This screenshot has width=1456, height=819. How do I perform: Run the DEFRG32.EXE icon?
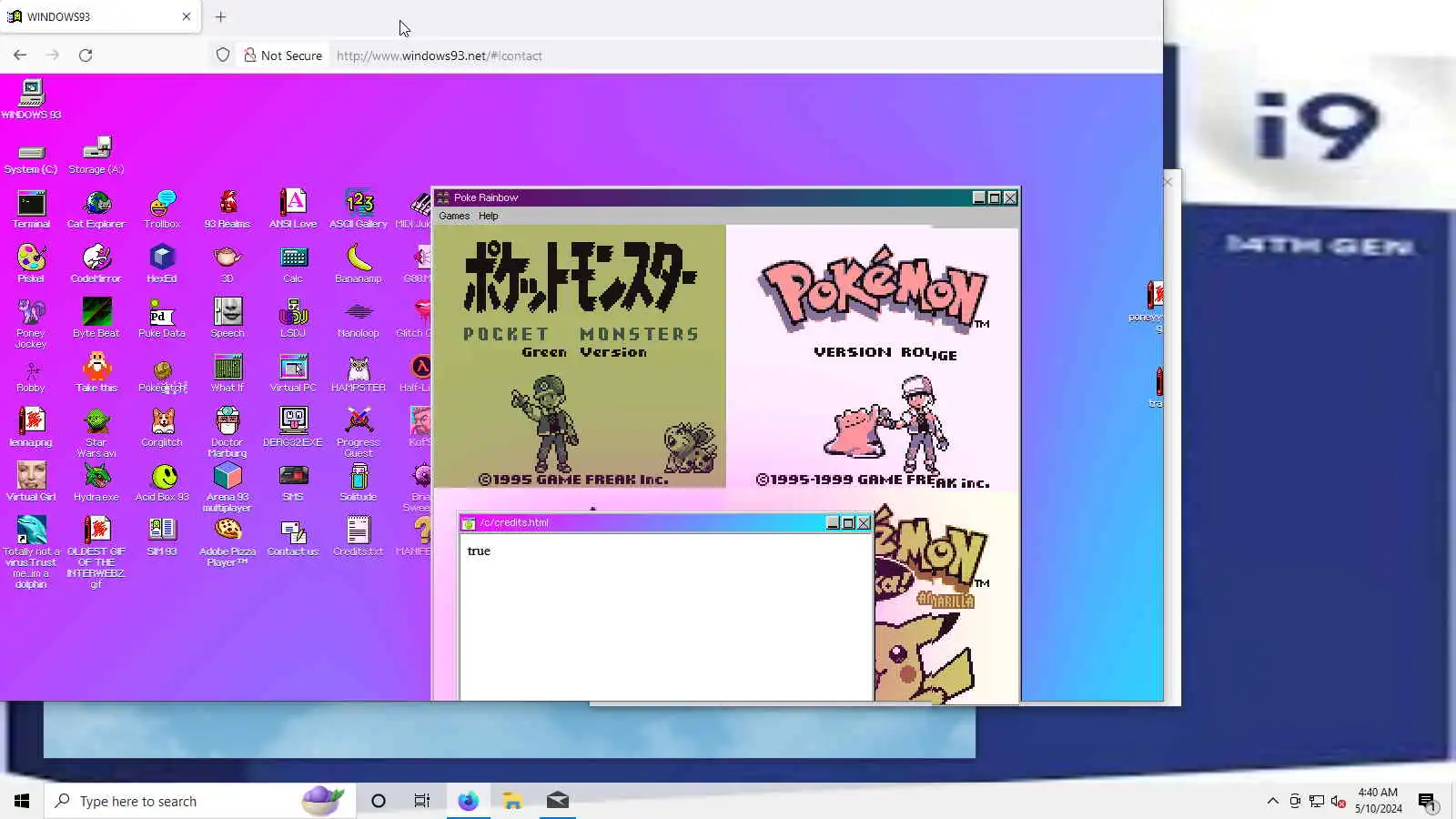(293, 428)
